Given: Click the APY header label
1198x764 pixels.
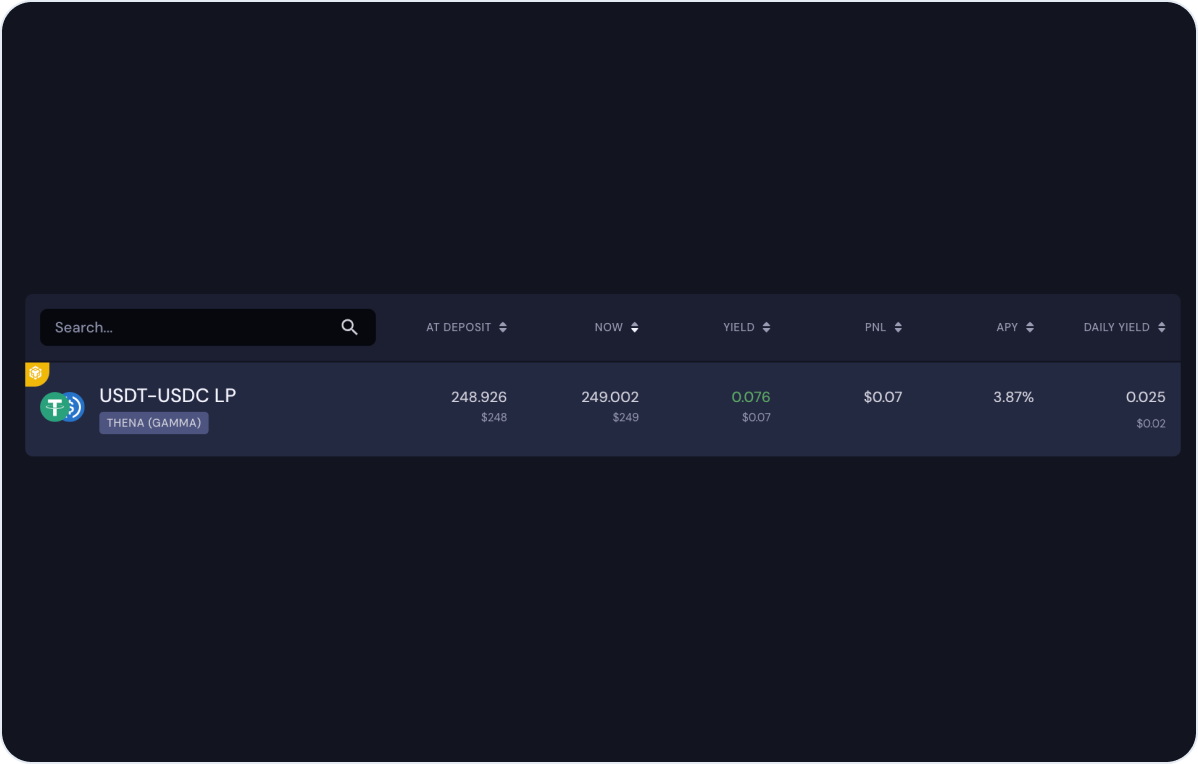Looking at the screenshot, I should (1007, 327).
